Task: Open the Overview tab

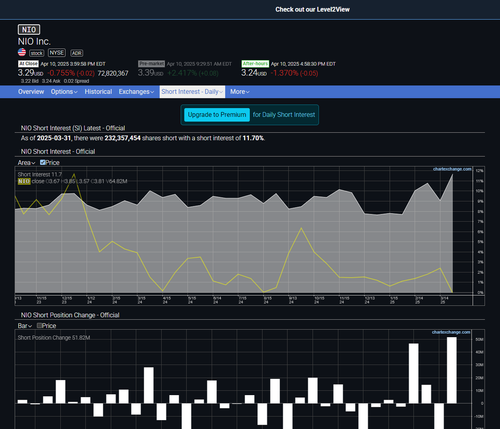Action: coord(31,92)
